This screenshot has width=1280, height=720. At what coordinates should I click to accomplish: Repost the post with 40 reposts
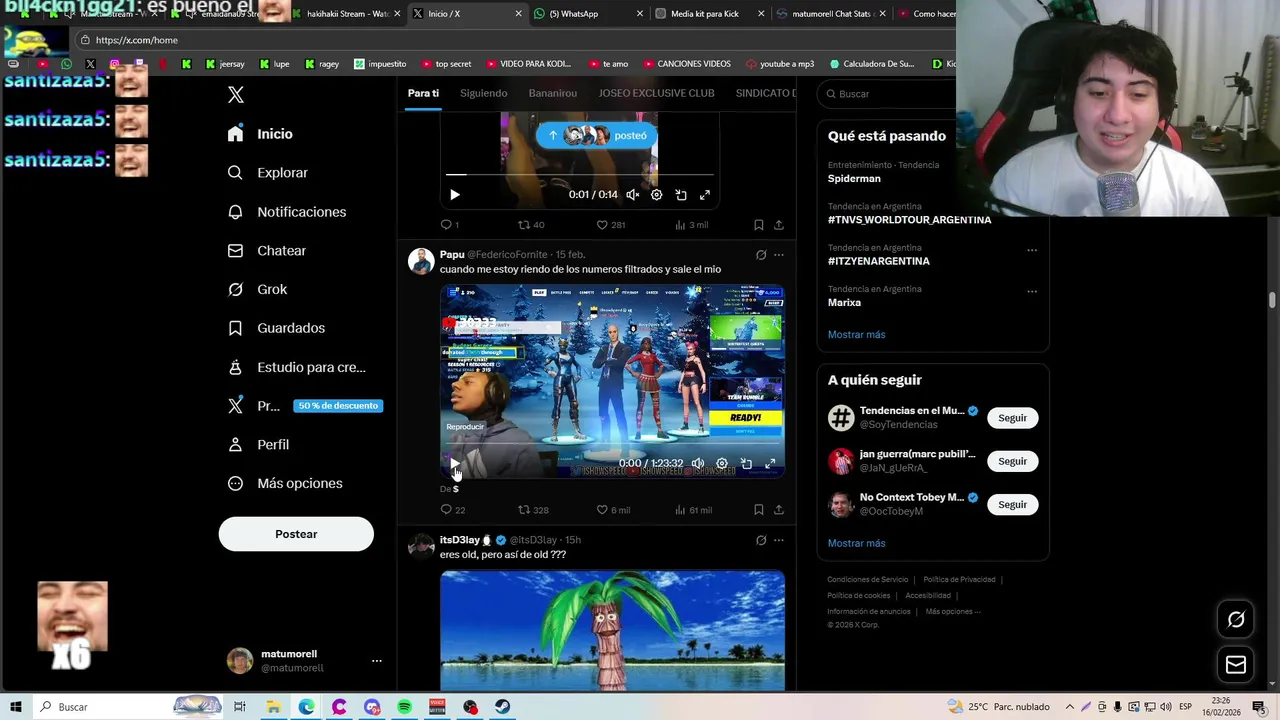[x=531, y=225]
